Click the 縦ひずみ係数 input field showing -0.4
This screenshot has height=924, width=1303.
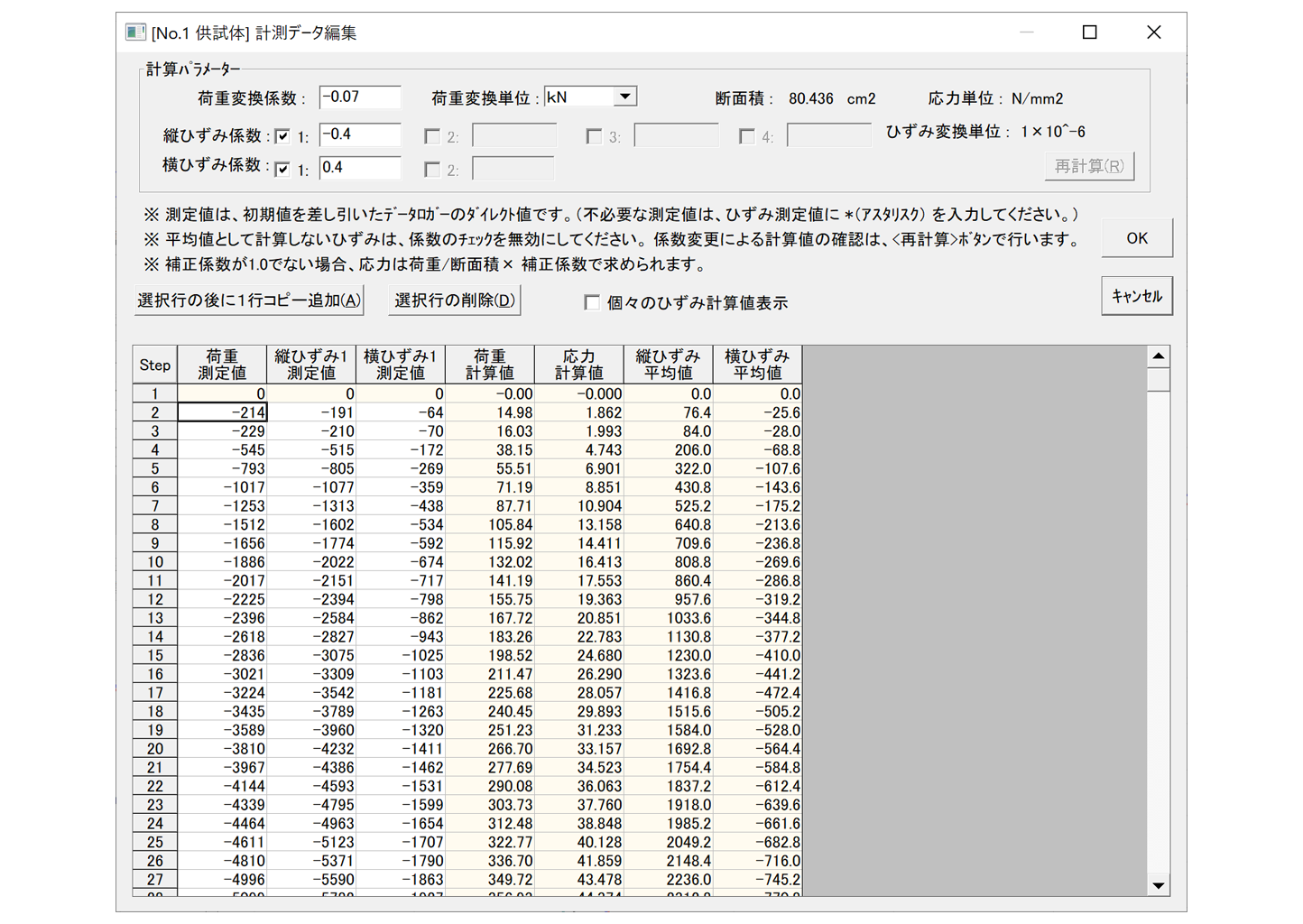[x=360, y=134]
